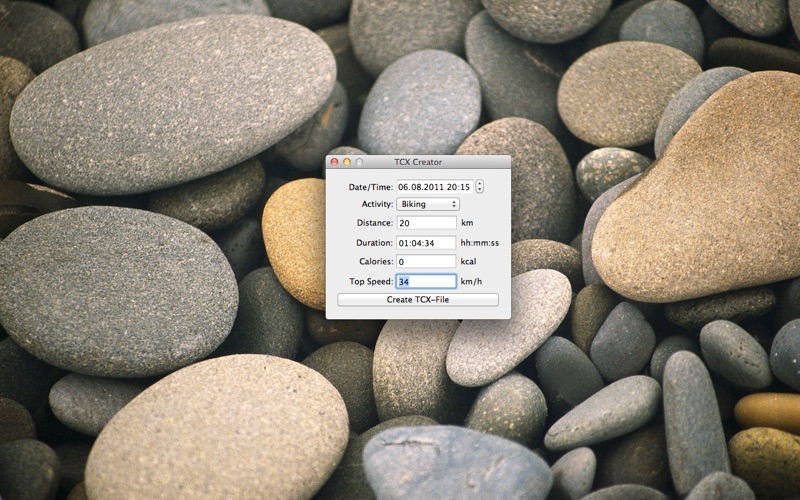Screen dimensions: 800x500
Task: Click the Distance: label
Action: pyautogui.click(x=375, y=223)
